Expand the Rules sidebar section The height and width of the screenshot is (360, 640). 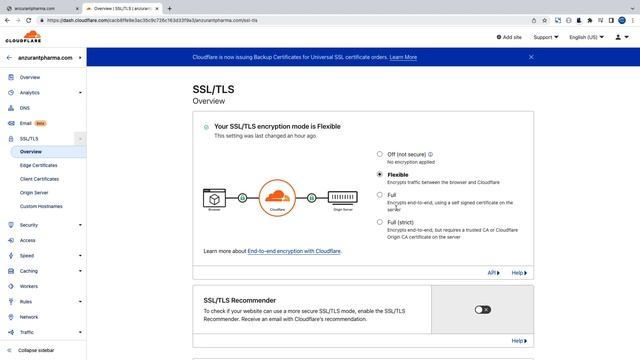[80, 302]
